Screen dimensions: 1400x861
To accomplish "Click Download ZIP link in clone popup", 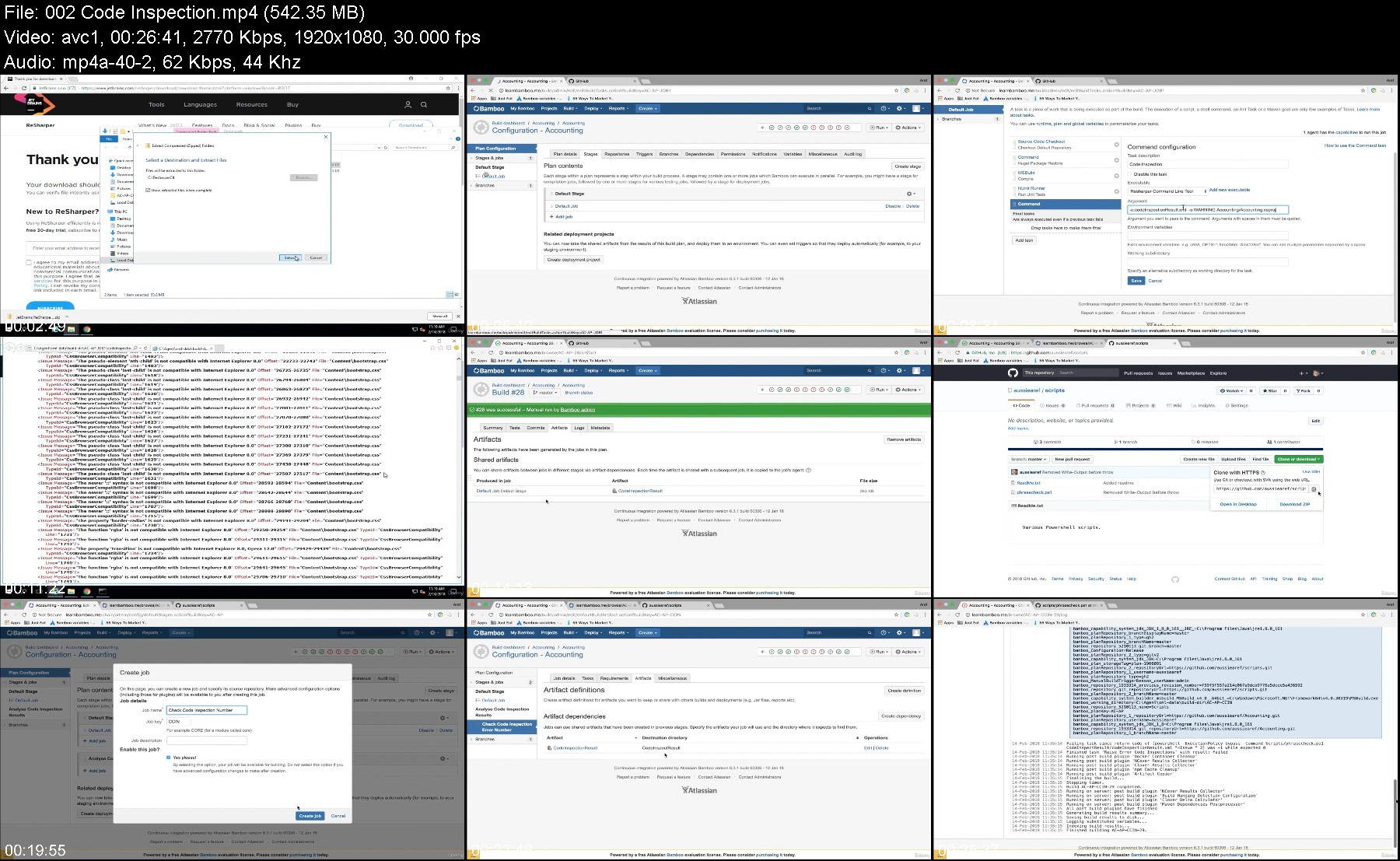I will click(x=1295, y=504).
